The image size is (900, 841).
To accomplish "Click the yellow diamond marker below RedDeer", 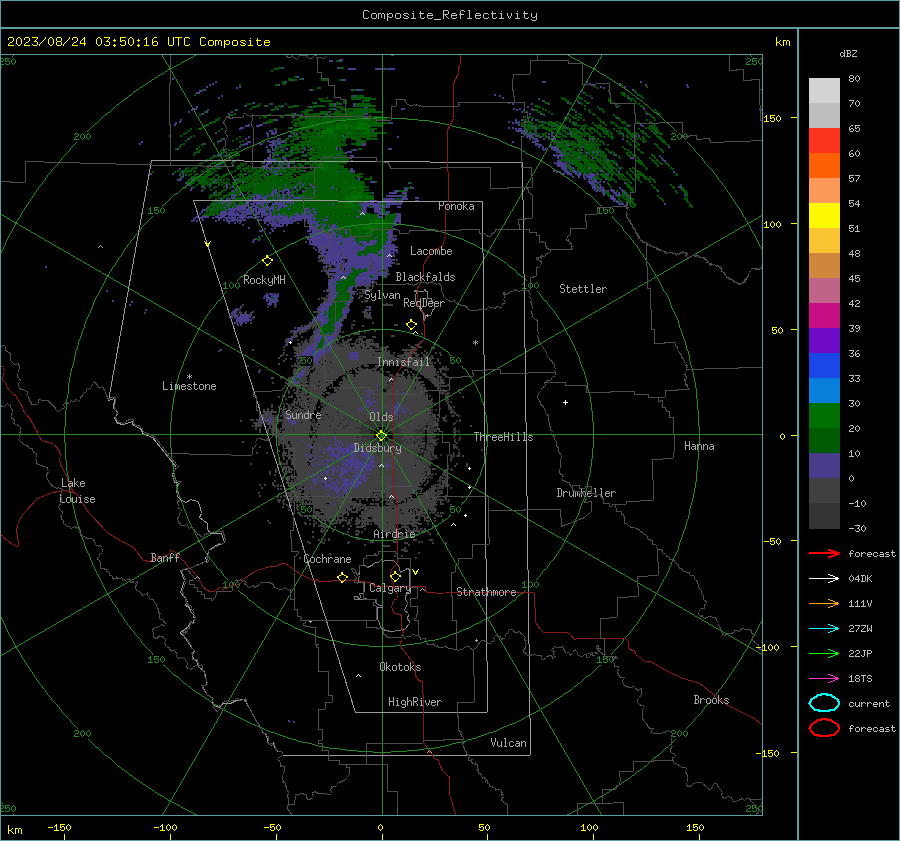I will (411, 325).
